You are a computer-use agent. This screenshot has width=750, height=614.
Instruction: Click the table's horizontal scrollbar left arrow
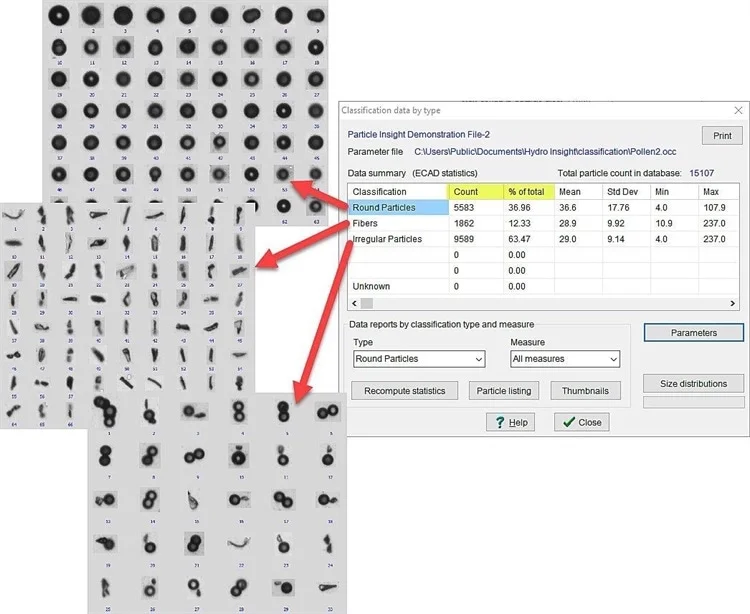(353, 302)
